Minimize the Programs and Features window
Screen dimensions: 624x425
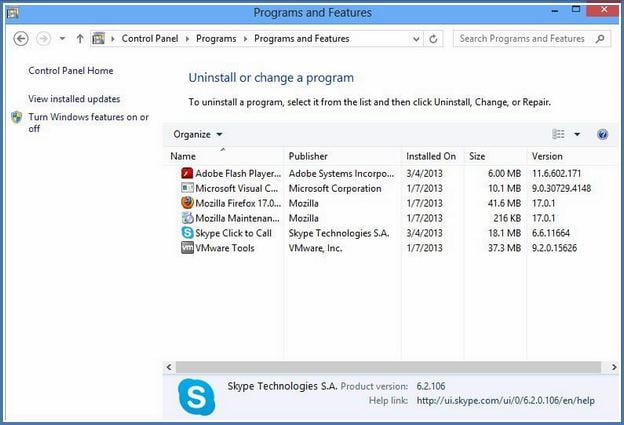[x=555, y=11]
